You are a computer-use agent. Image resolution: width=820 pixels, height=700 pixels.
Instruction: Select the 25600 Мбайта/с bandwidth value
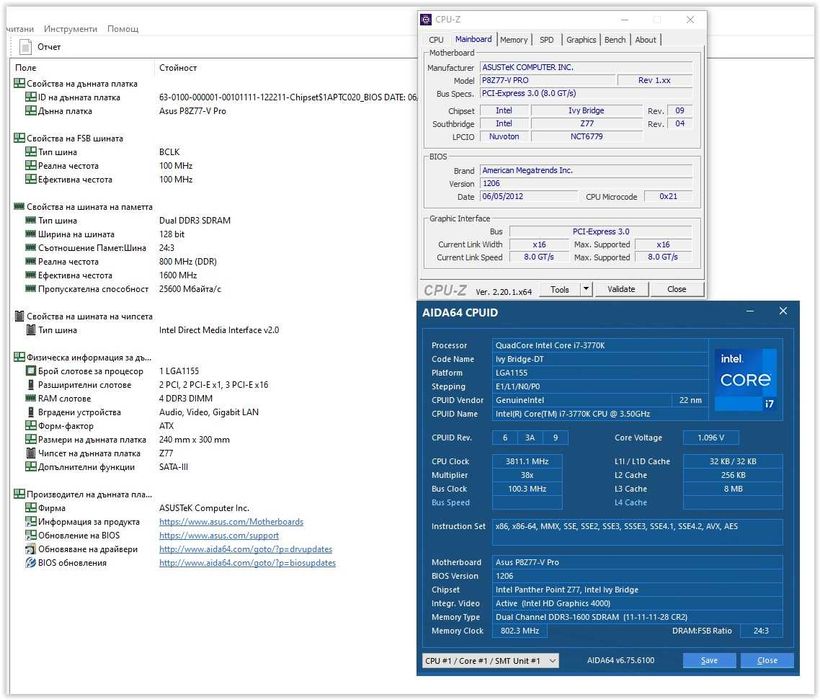click(190, 289)
